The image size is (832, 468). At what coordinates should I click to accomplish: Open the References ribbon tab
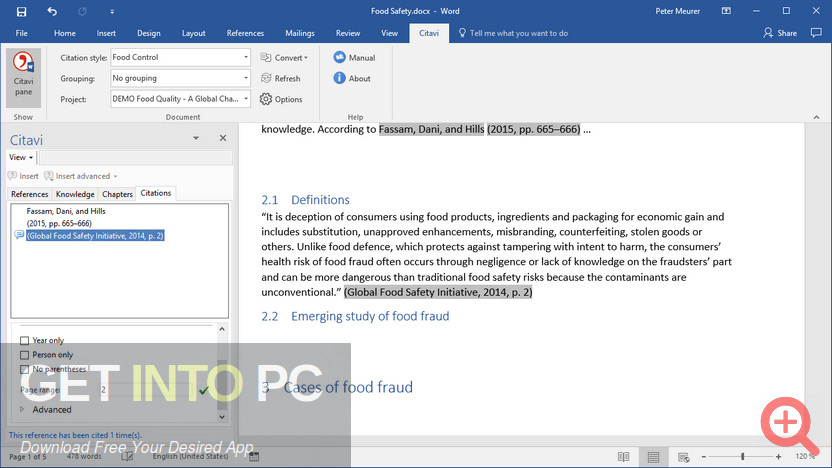pyautogui.click(x=245, y=33)
